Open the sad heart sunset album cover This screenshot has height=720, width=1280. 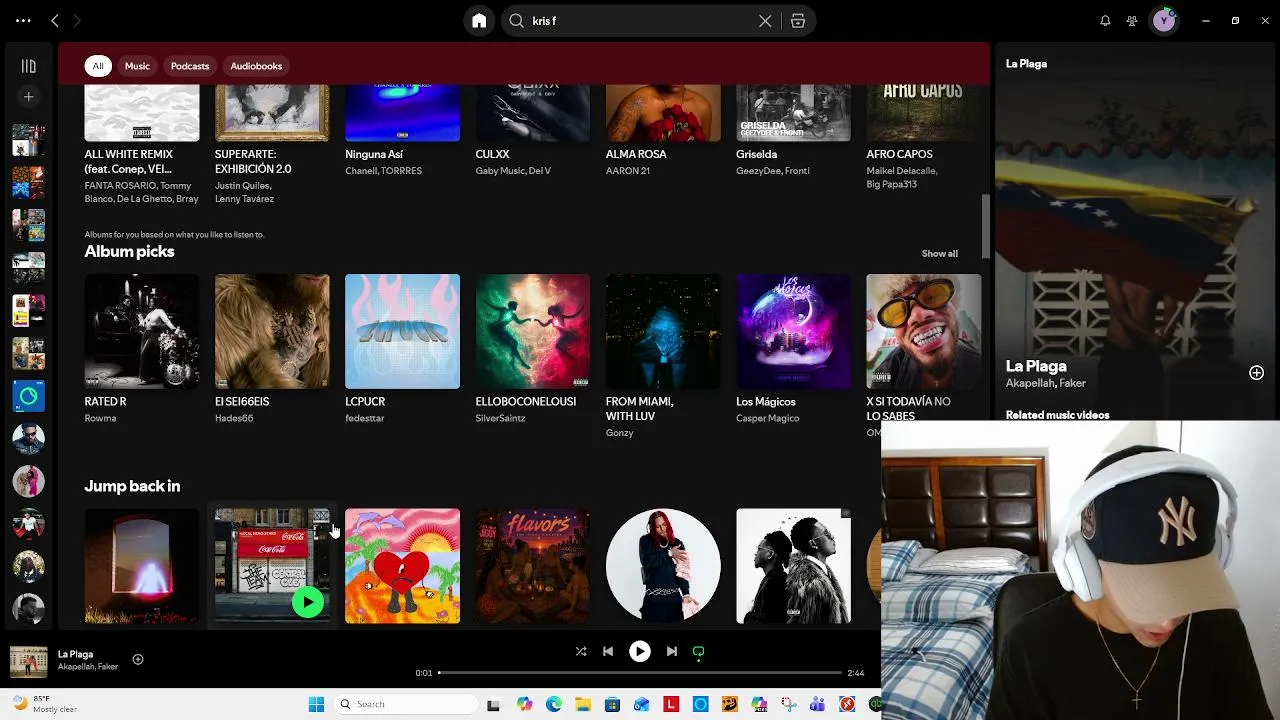pyautogui.click(x=402, y=566)
